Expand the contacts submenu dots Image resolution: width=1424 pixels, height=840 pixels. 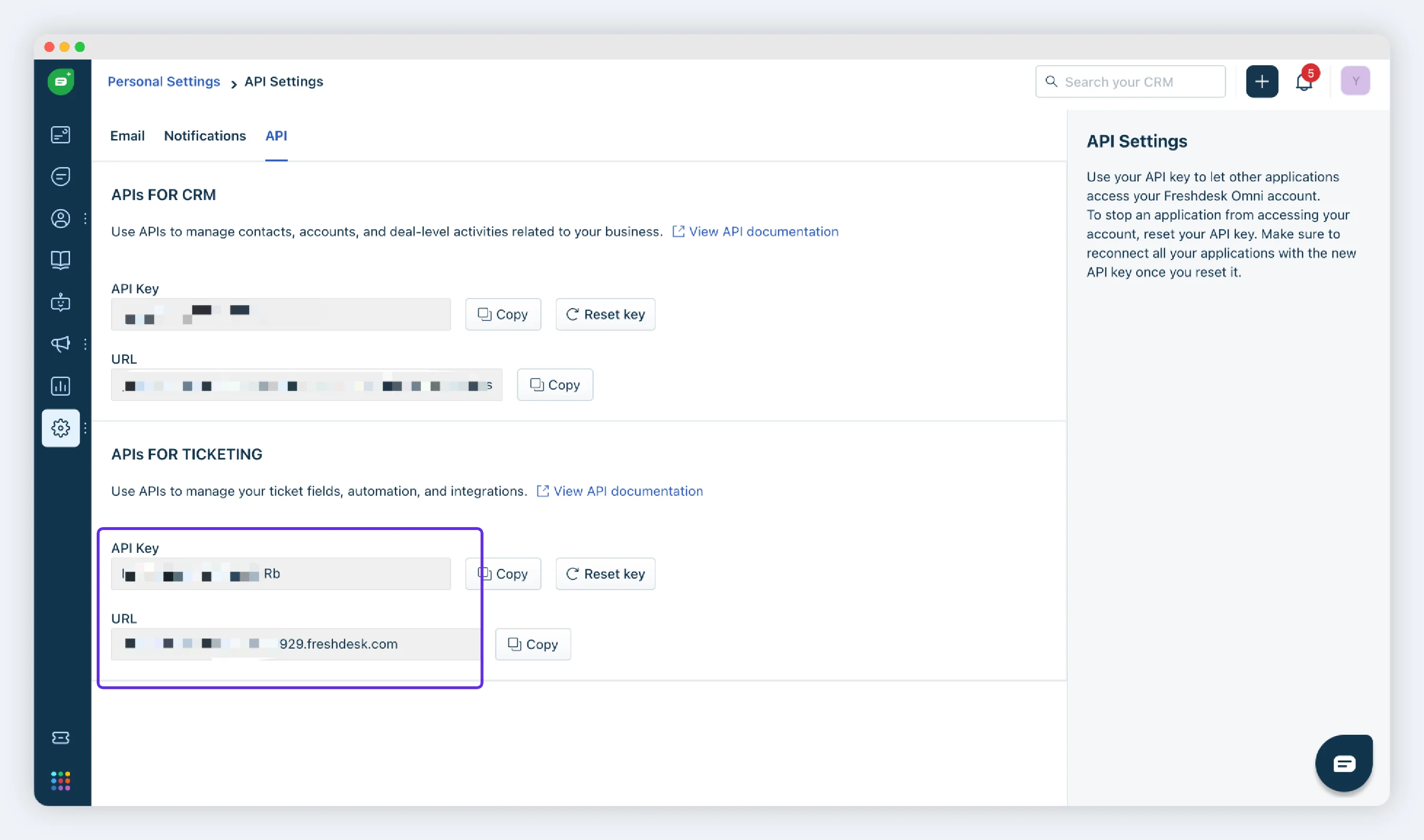click(x=85, y=219)
